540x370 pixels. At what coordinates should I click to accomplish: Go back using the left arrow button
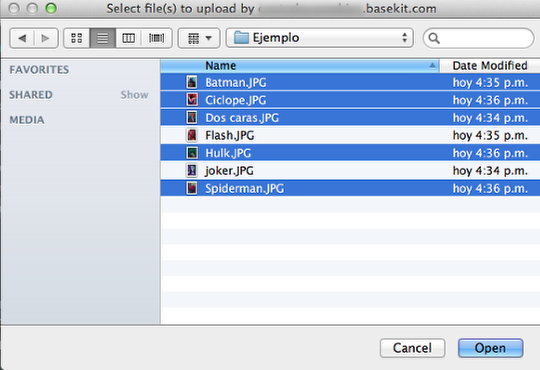[x=22, y=38]
